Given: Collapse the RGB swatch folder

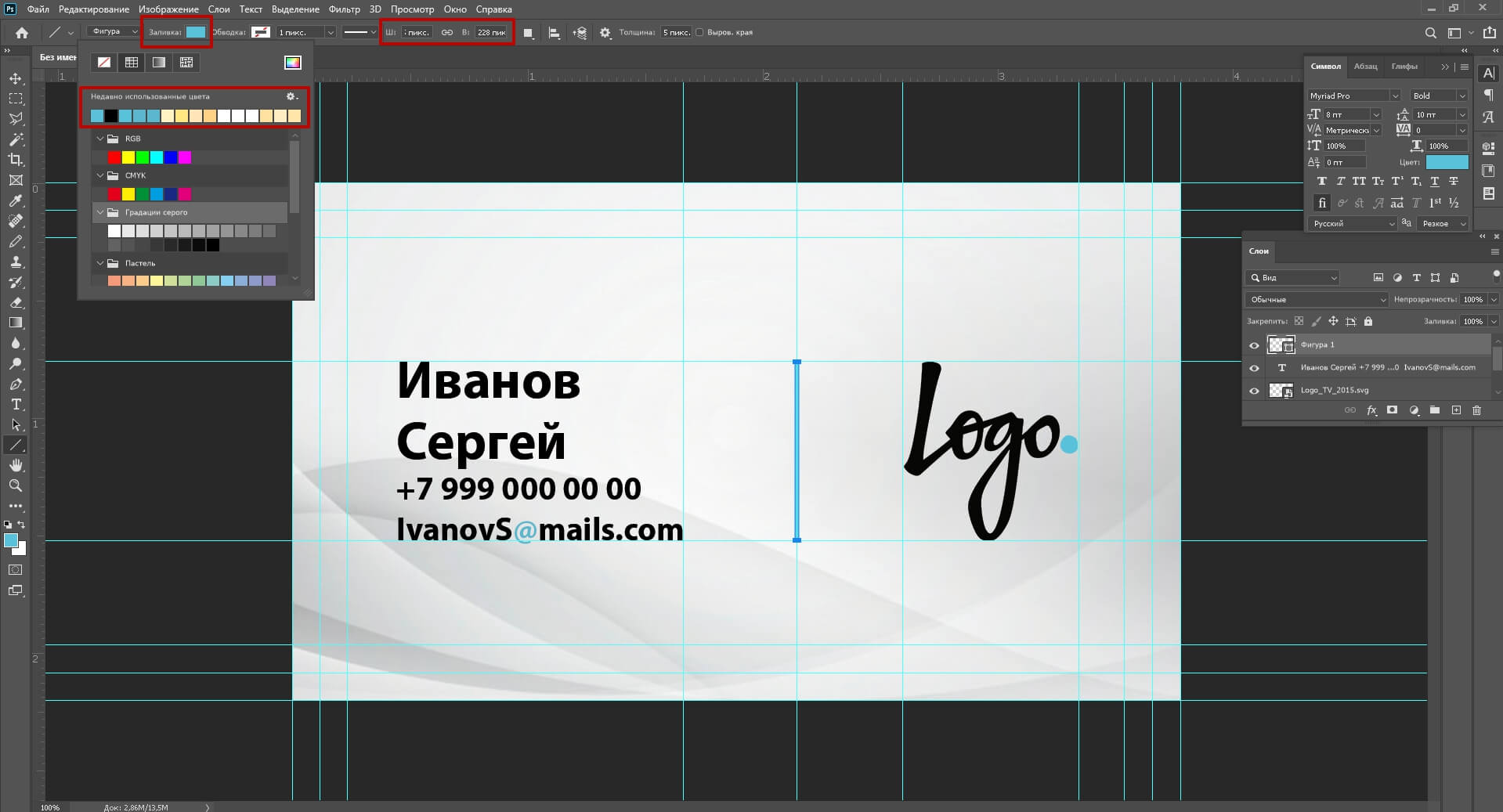Looking at the screenshot, I should click(99, 139).
